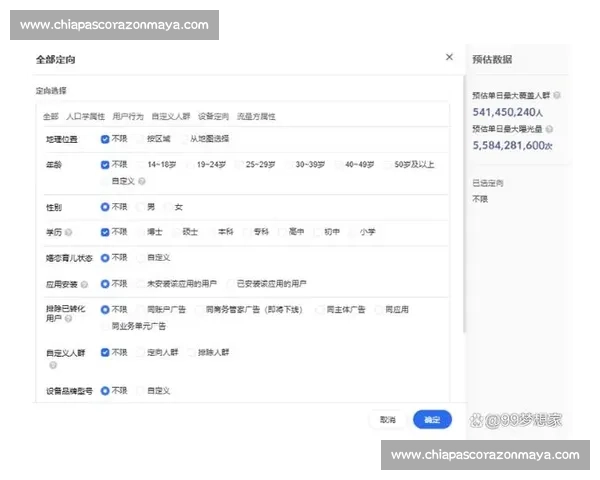Switch to the 设备定向 tab
600x480 pixels.
213,116
